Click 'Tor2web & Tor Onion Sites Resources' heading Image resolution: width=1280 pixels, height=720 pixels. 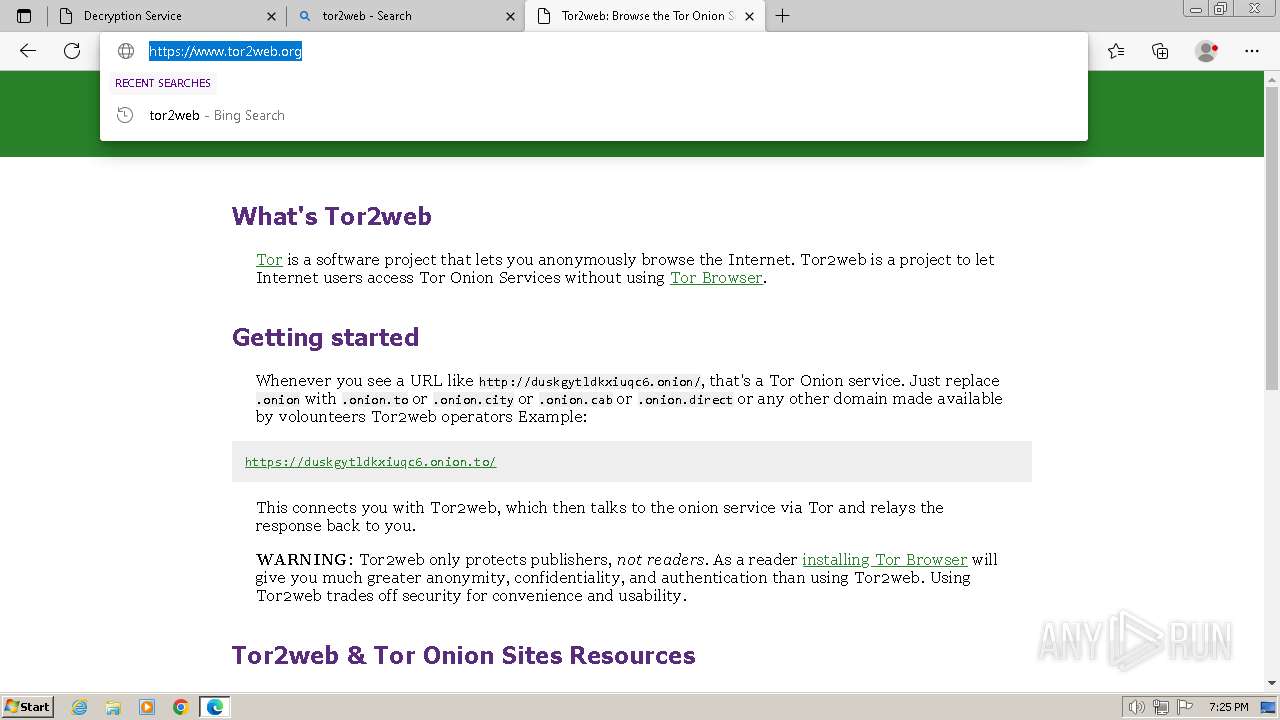pos(463,655)
